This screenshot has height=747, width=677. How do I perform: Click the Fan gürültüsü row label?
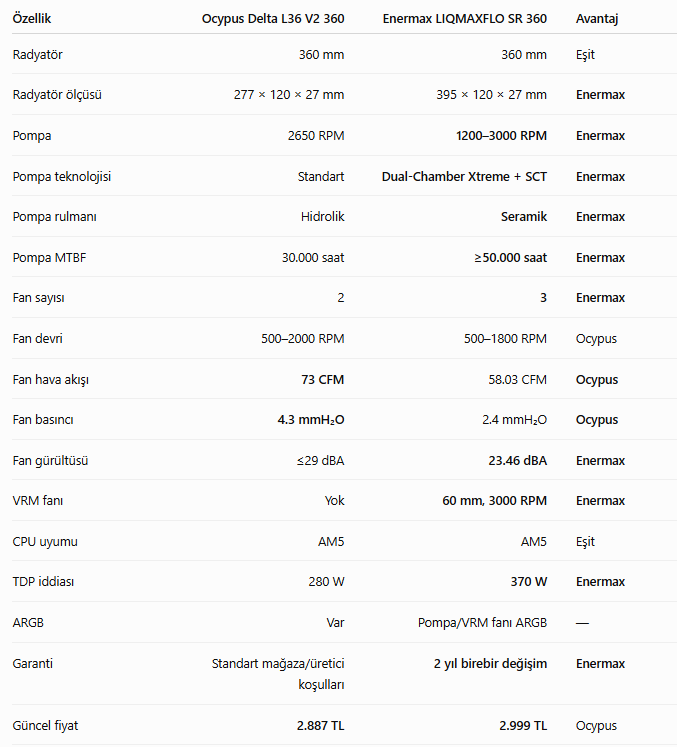51,461
